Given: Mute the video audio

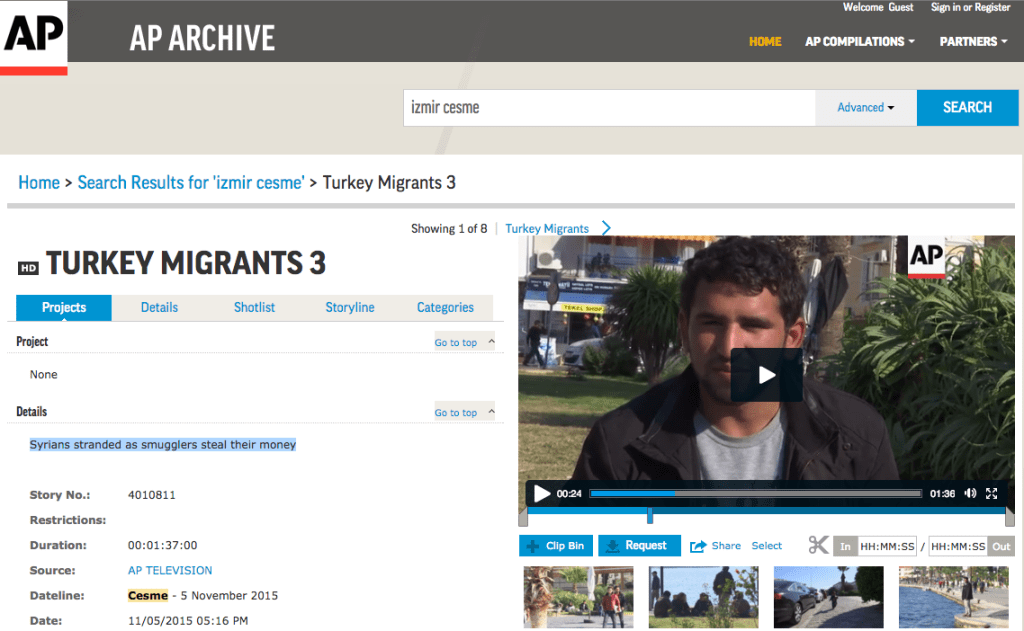Looking at the screenshot, I should point(969,493).
